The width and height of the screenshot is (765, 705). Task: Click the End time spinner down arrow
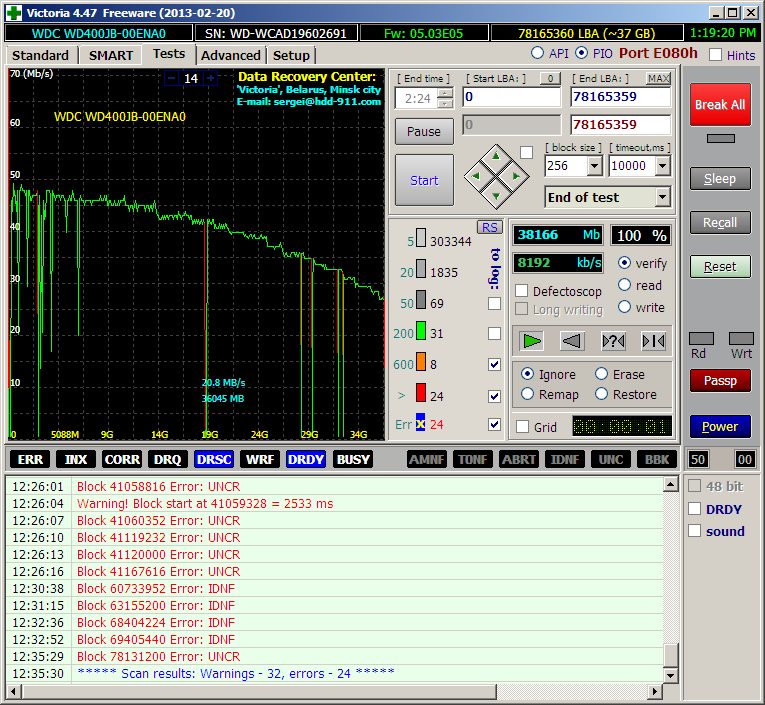[x=445, y=103]
